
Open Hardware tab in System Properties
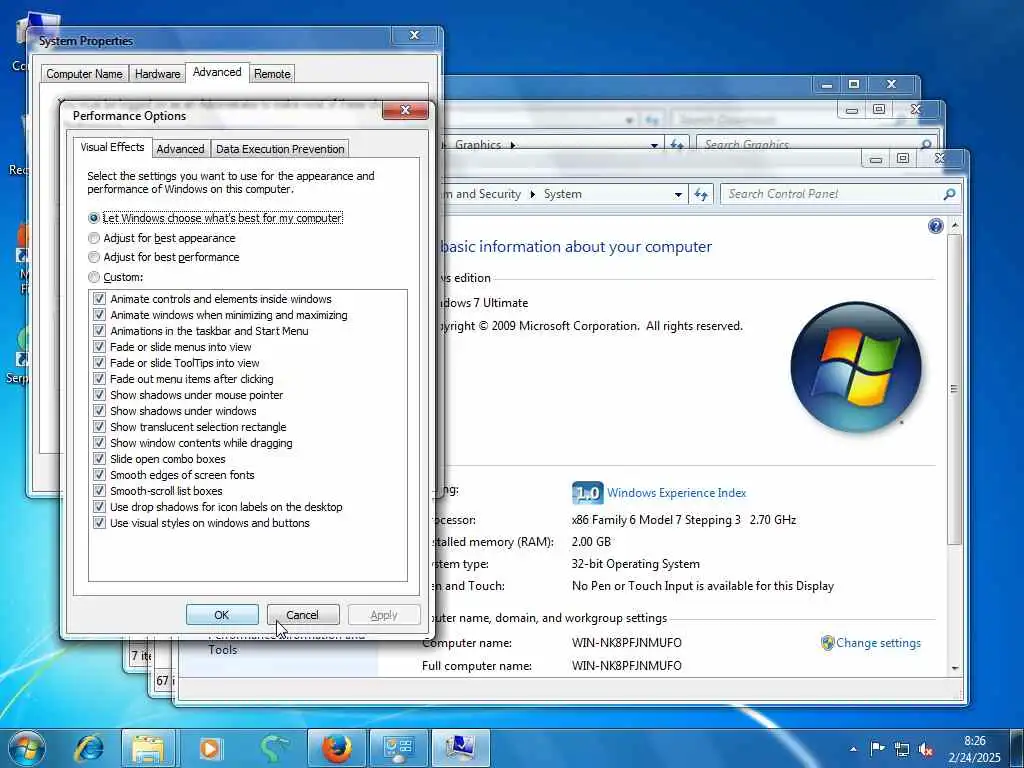157,74
